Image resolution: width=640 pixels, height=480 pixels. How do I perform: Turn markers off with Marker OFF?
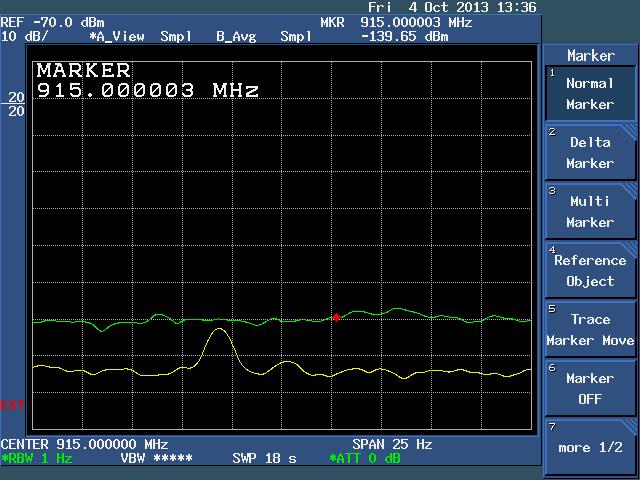pos(590,388)
